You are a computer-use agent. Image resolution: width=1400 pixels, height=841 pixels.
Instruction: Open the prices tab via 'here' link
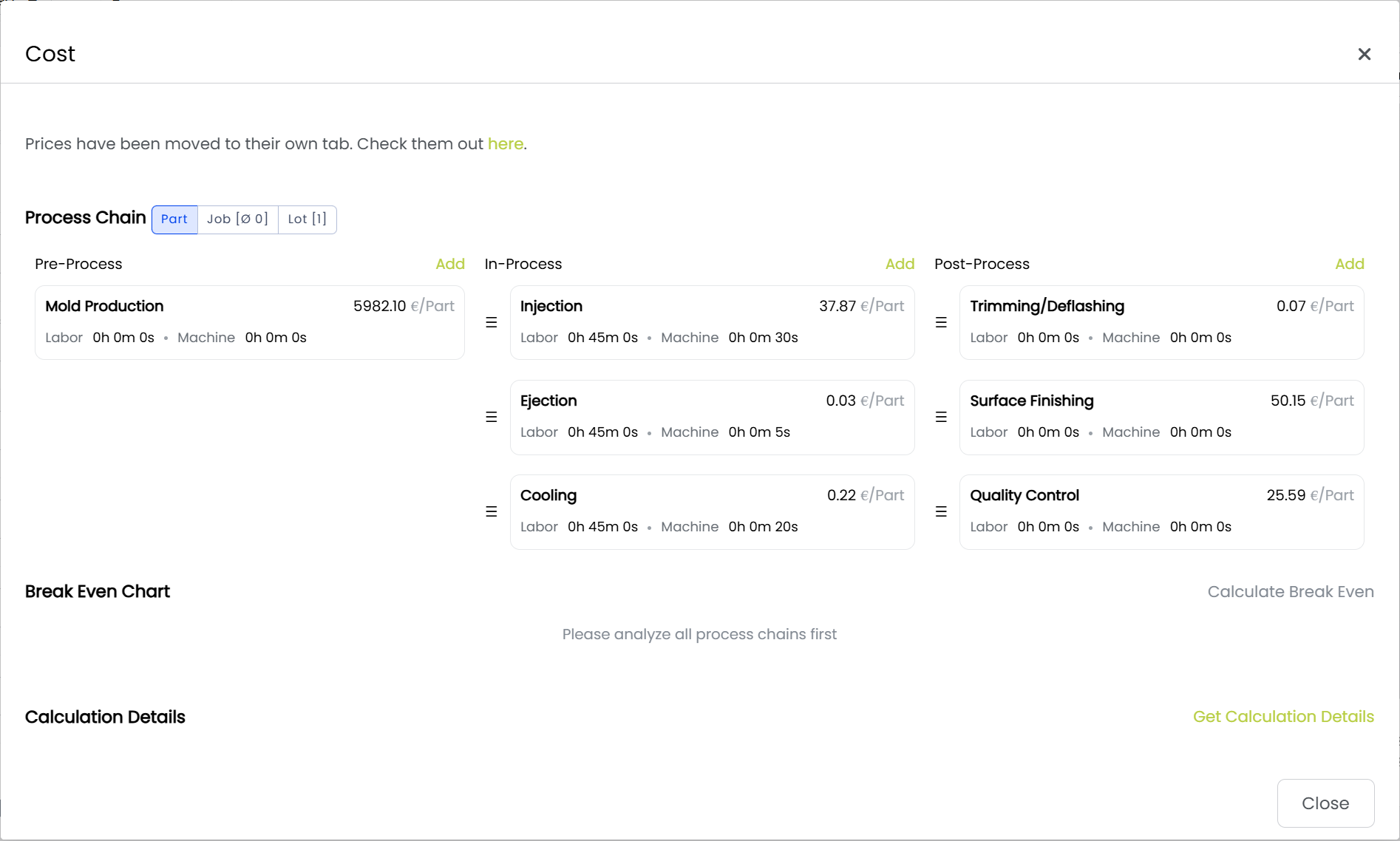[x=506, y=143]
